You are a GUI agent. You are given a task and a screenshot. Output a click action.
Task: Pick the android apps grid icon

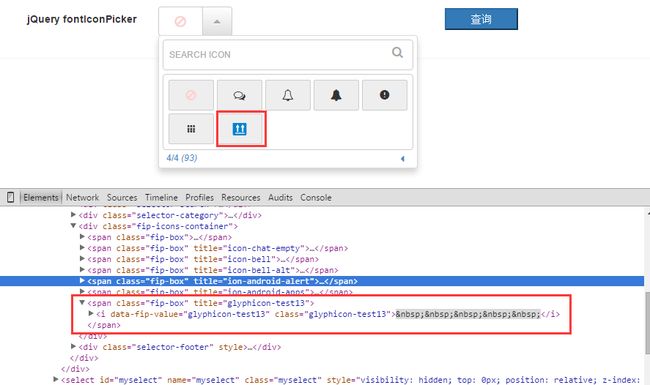191,129
